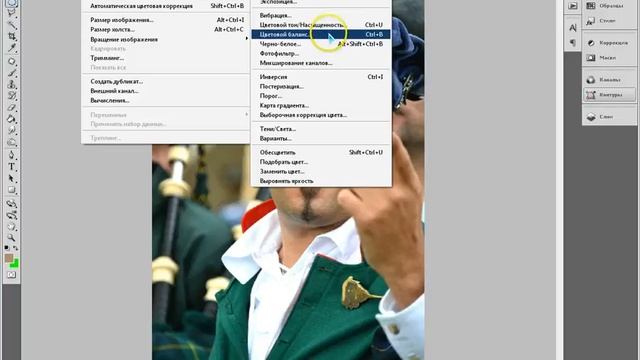This screenshot has width=640, height=360.
Task: Select the Rectangle shape tool
Action: point(11,190)
